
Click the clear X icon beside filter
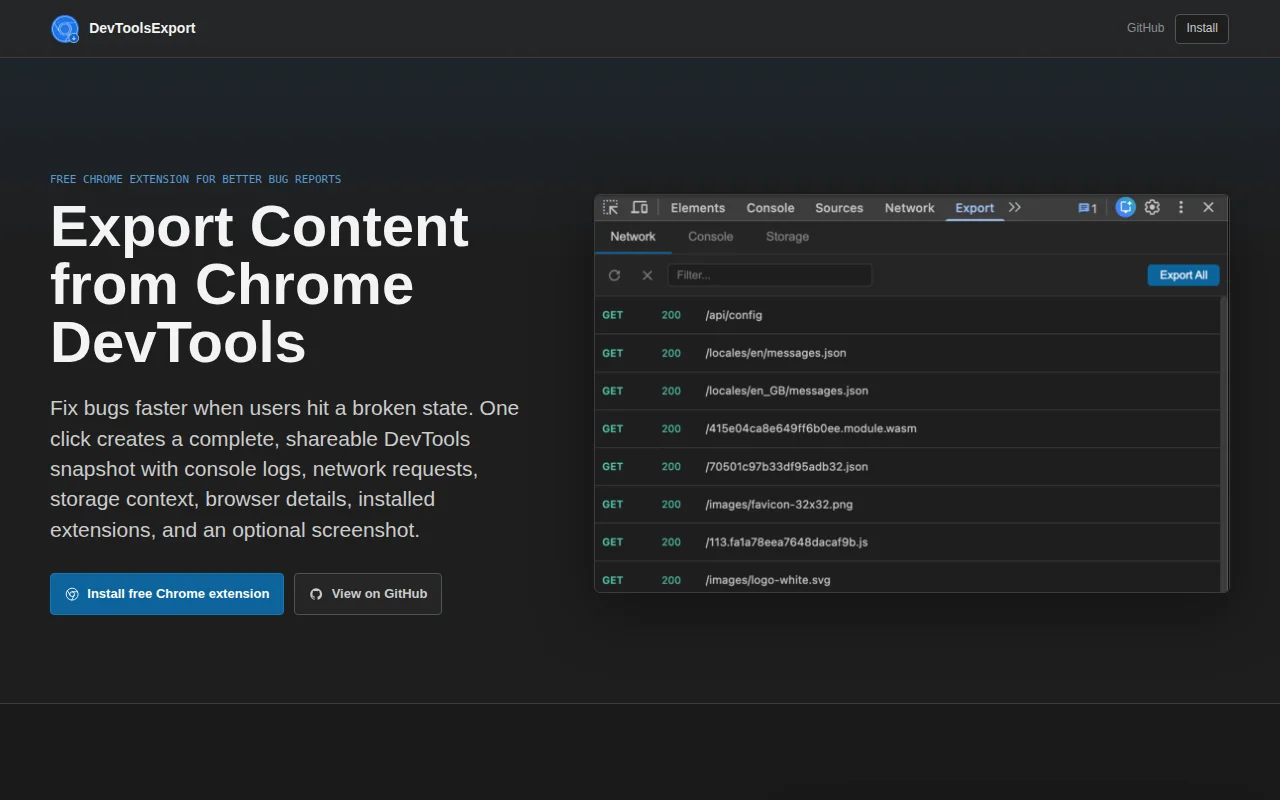(647, 275)
